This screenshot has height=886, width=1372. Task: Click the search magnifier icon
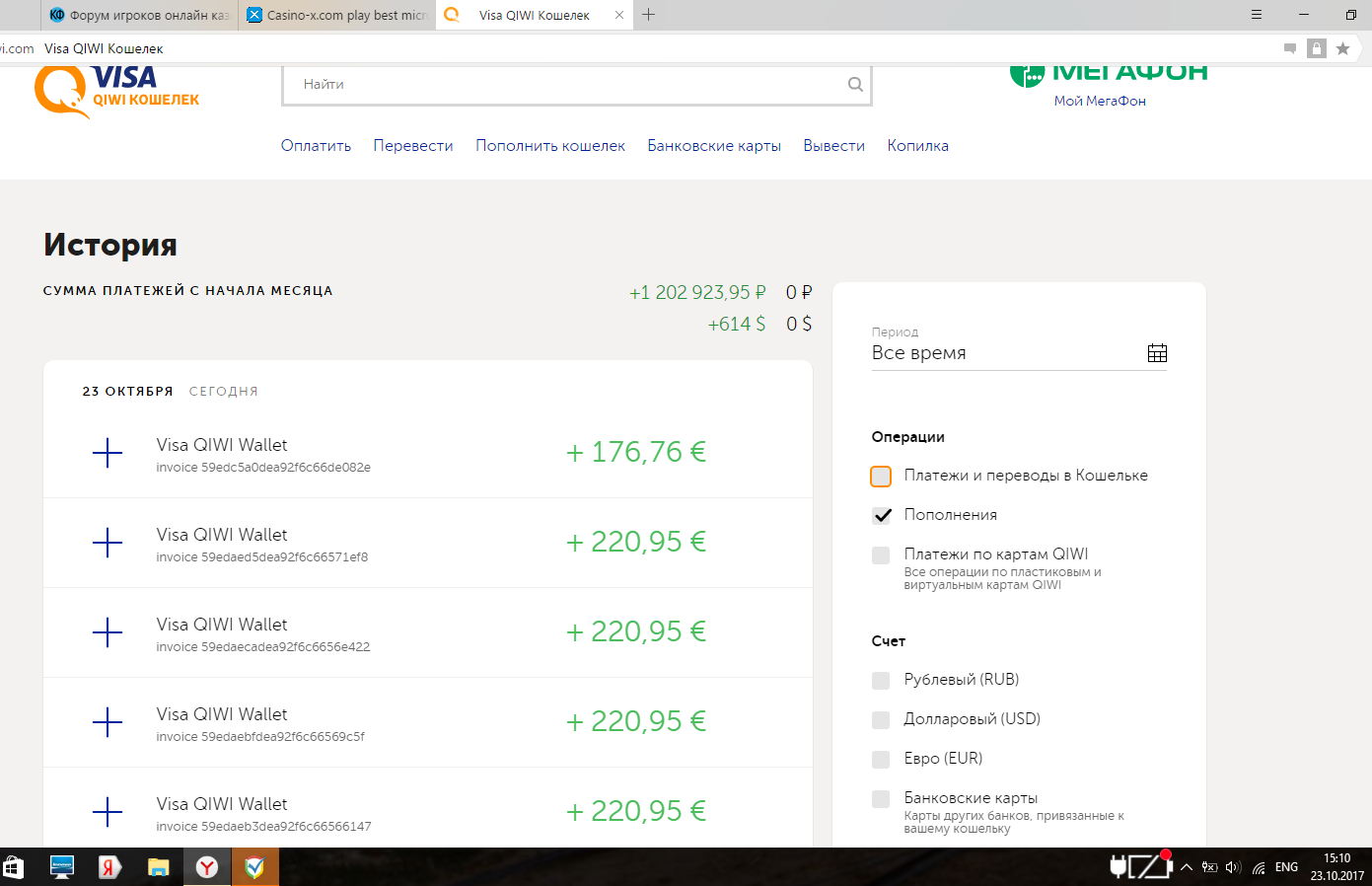click(855, 85)
